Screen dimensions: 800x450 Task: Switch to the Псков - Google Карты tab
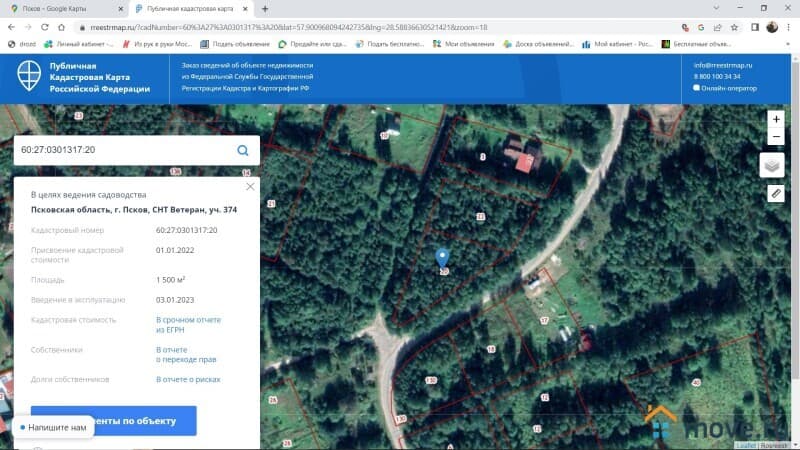tap(66, 9)
